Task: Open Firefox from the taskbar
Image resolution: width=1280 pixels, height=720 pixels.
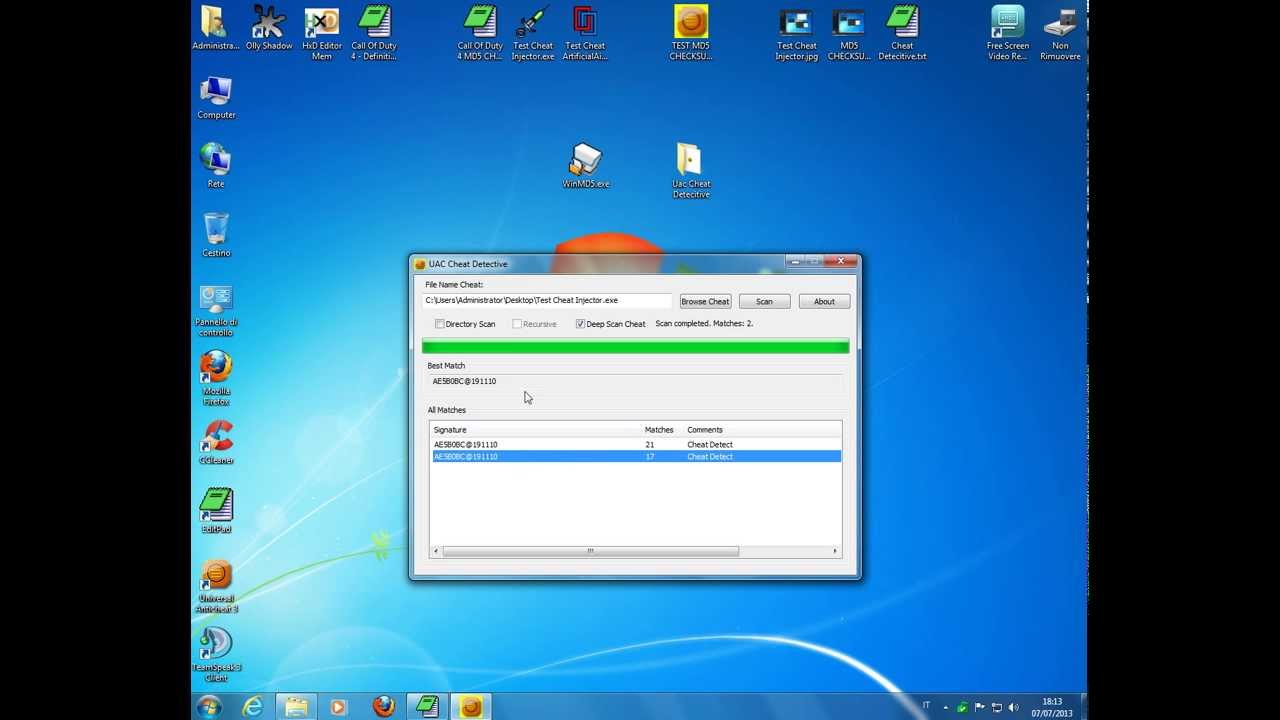Action: 383,707
